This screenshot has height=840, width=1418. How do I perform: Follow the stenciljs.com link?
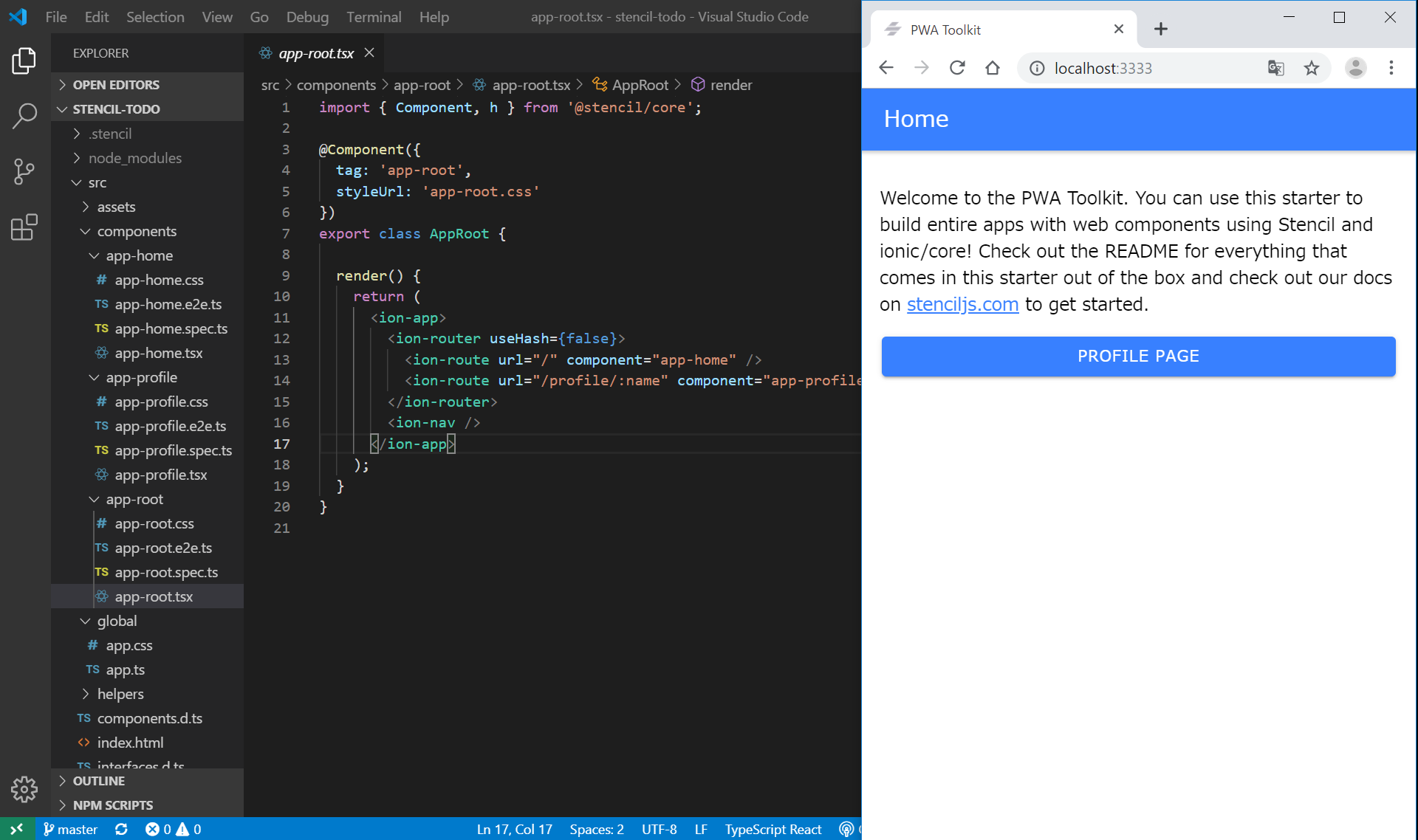coord(962,304)
